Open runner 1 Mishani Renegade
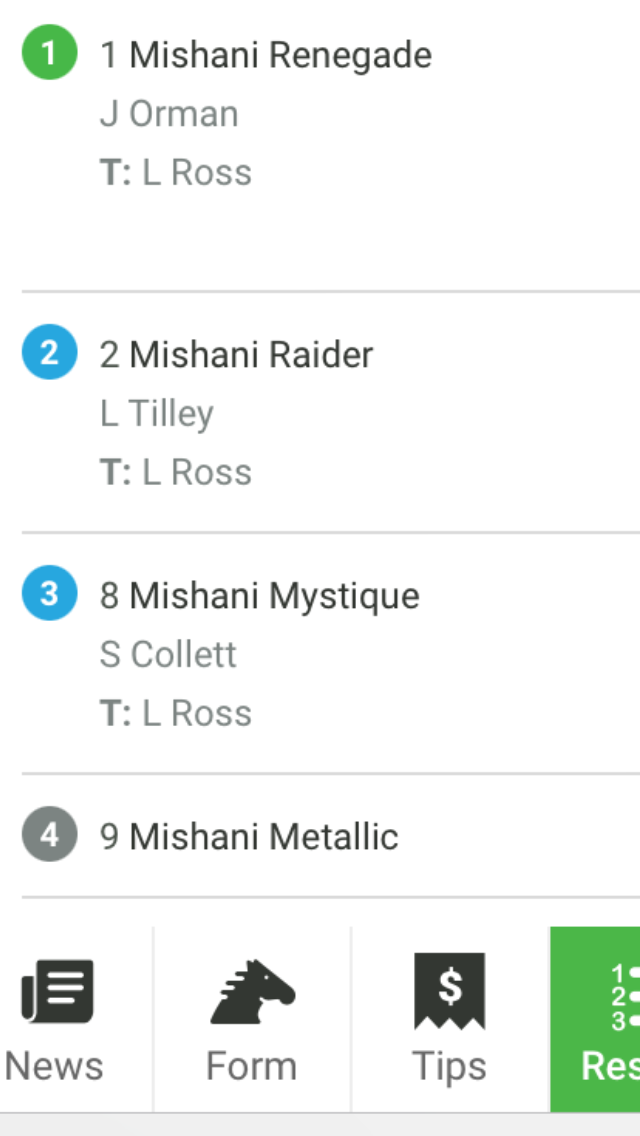The width and height of the screenshot is (640, 1136). click(x=265, y=55)
